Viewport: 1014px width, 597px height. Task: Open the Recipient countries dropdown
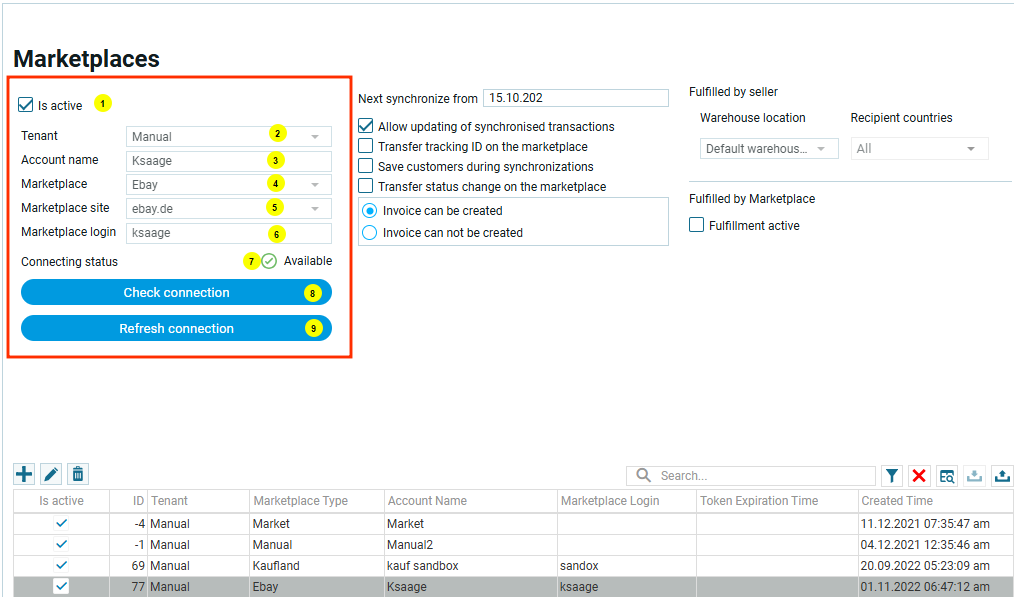click(x=919, y=149)
